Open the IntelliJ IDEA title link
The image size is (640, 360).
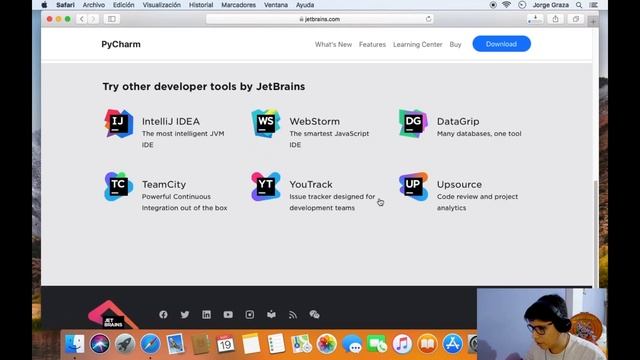click(171, 121)
